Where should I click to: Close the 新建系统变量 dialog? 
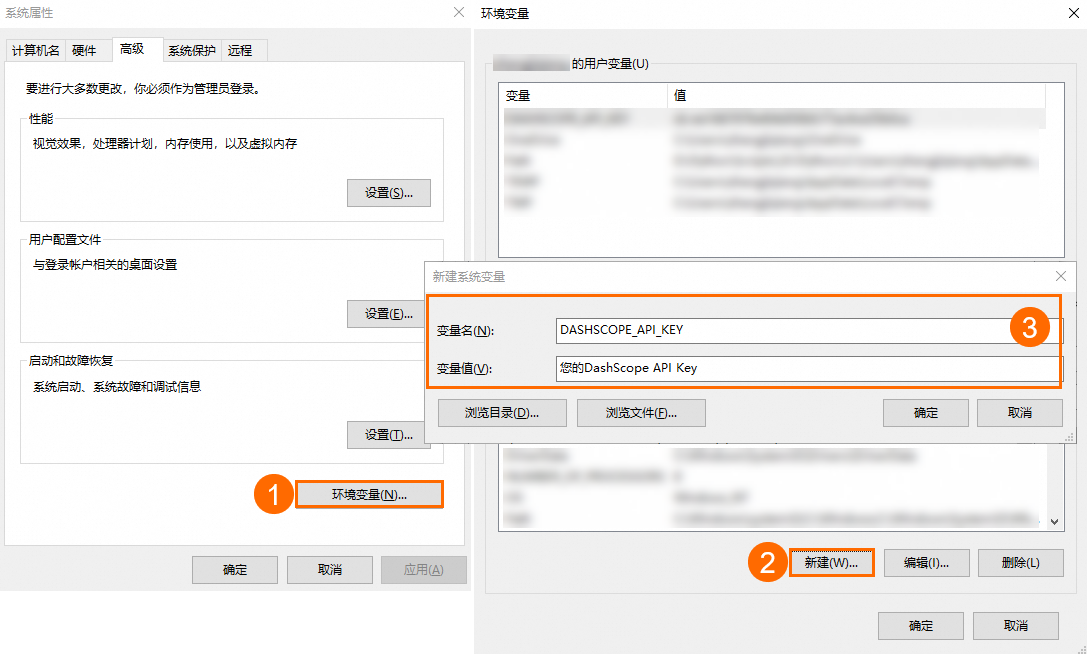tap(1061, 276)
